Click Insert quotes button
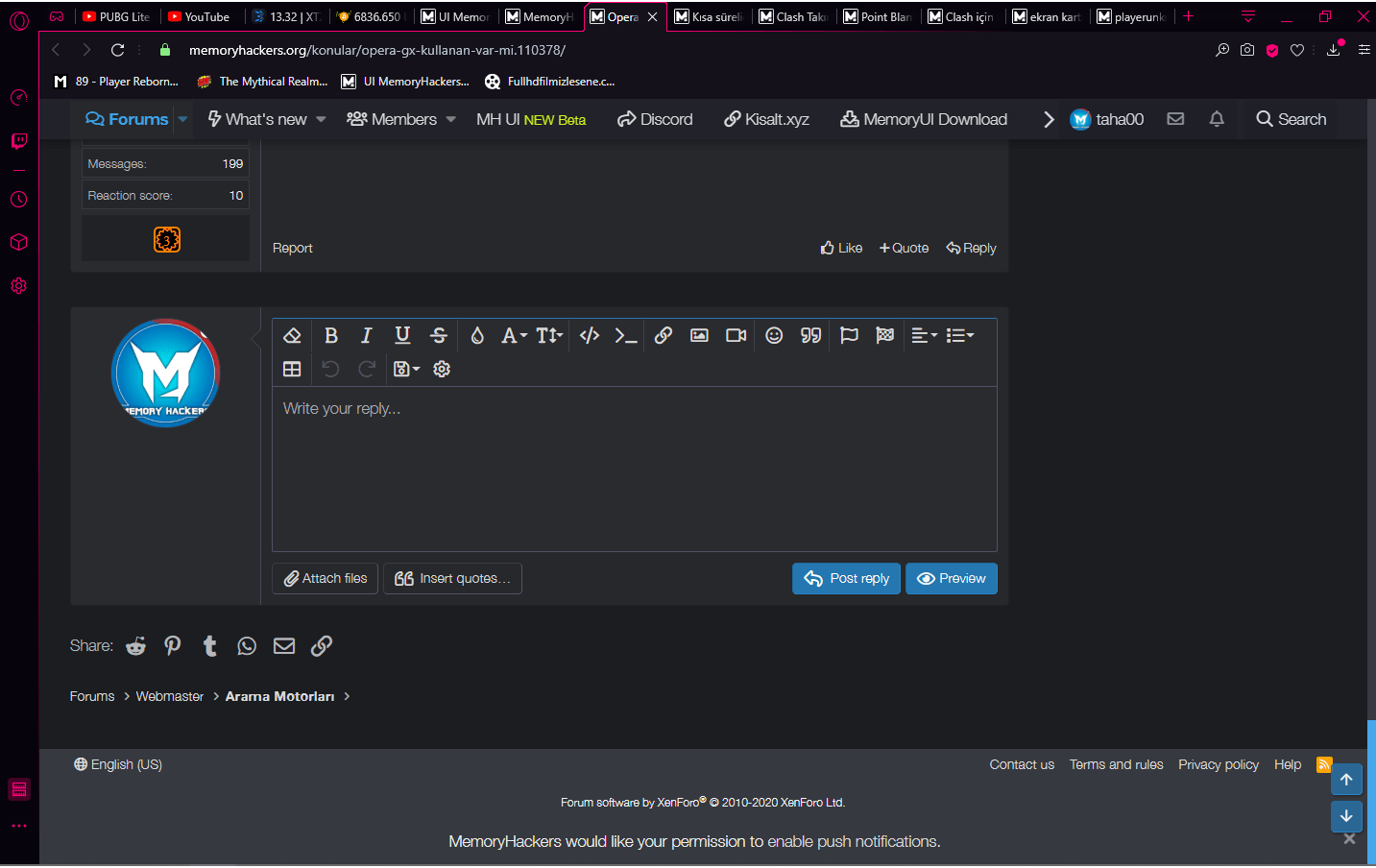 coord(452,579)
